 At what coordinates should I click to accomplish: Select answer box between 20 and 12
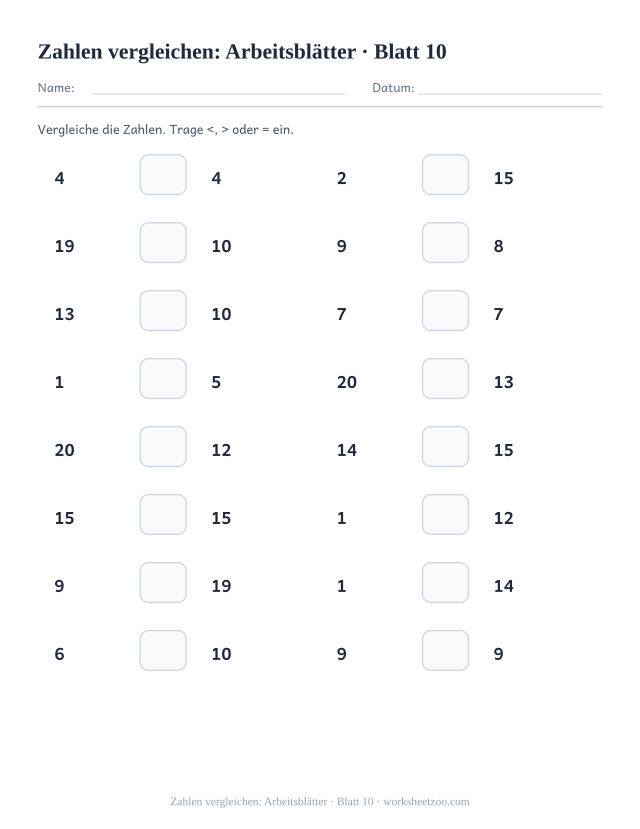[x=163, y=447]
